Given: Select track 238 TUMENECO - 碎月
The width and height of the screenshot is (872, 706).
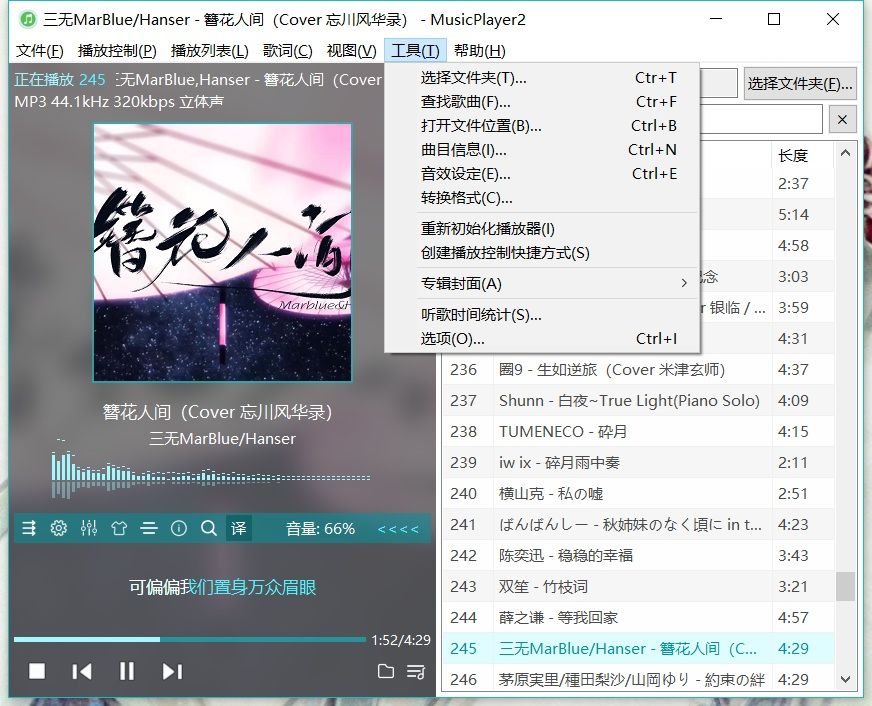Looking at the screenshot, I should 638,432.
